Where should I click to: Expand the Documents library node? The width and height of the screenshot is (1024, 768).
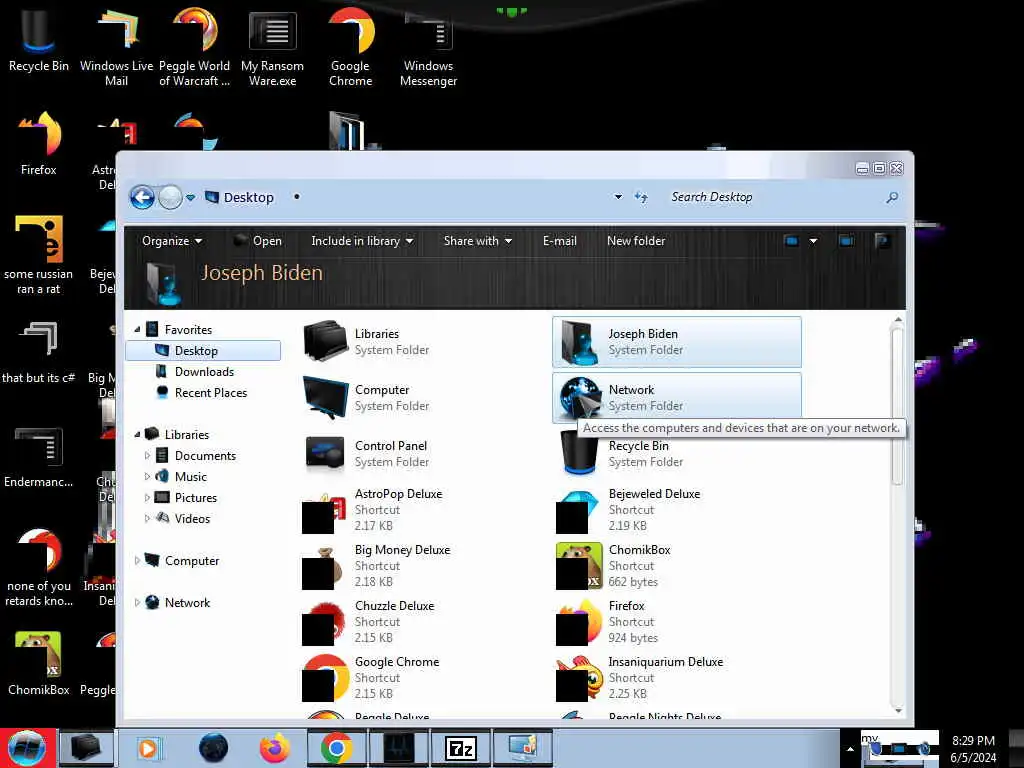[147, 456]
